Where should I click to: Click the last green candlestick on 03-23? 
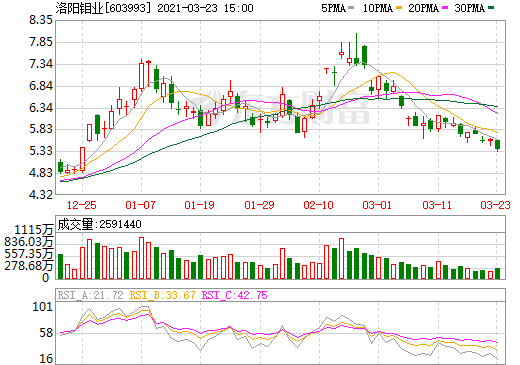[x=498, y=145]
